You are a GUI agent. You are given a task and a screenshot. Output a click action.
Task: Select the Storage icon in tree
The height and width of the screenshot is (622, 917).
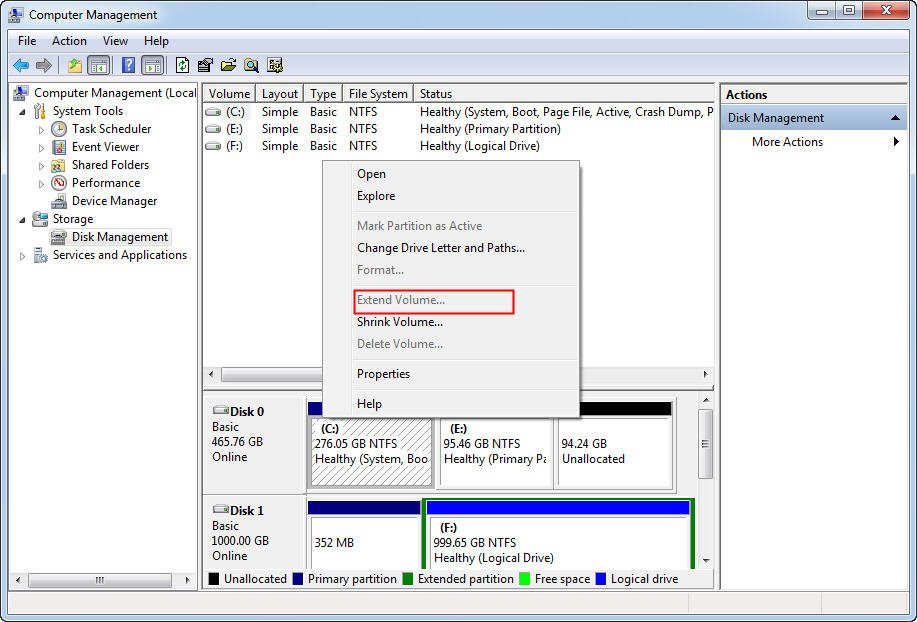(x=40, y=219)
